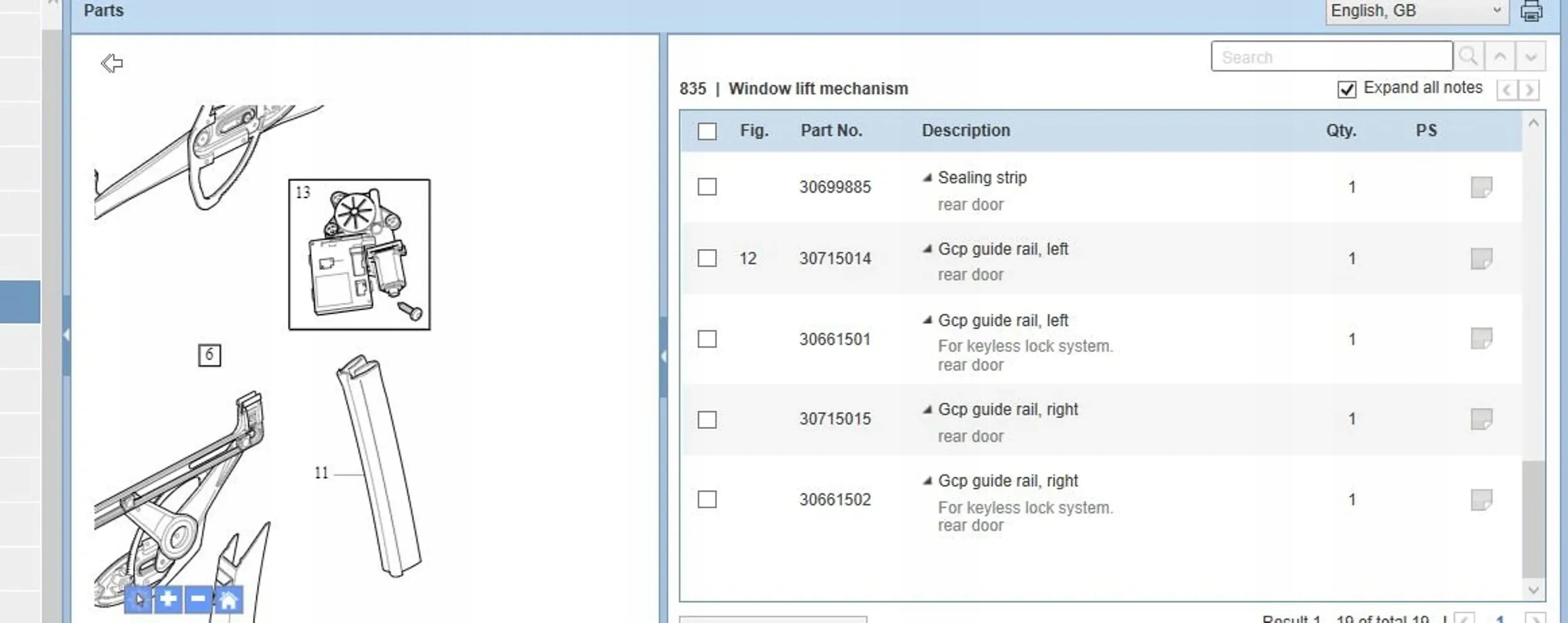Sort by Description column header
Screen dimensions: 1568x623
966,130
